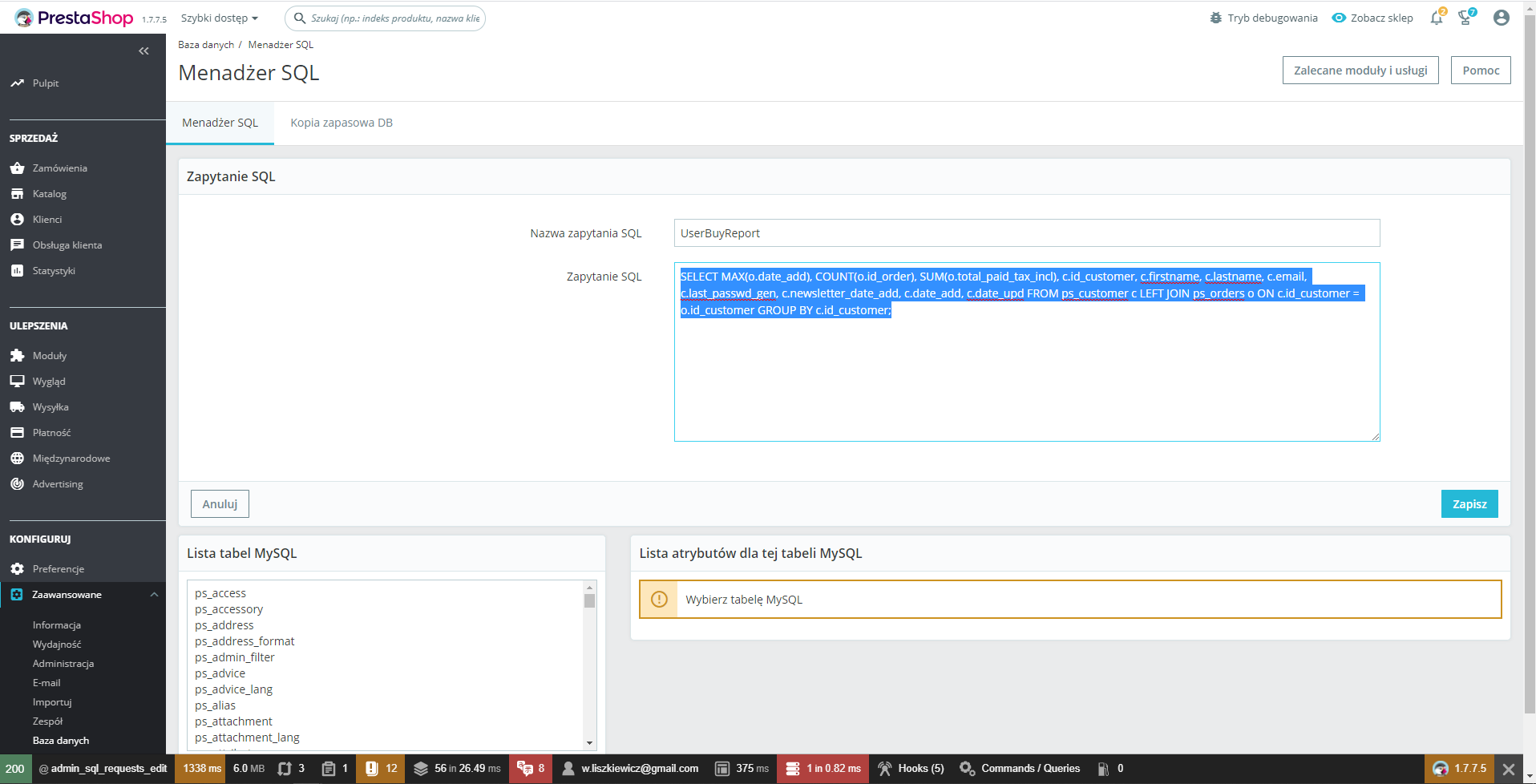Click Zalecane moduły i usługi button

click(1360, 71)
